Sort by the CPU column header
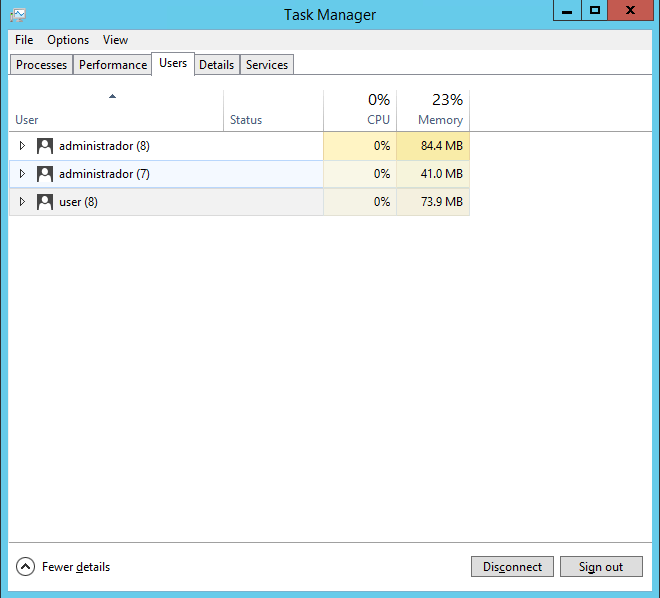This screenshot has width=660, height=598. click(x=360, y=111)
